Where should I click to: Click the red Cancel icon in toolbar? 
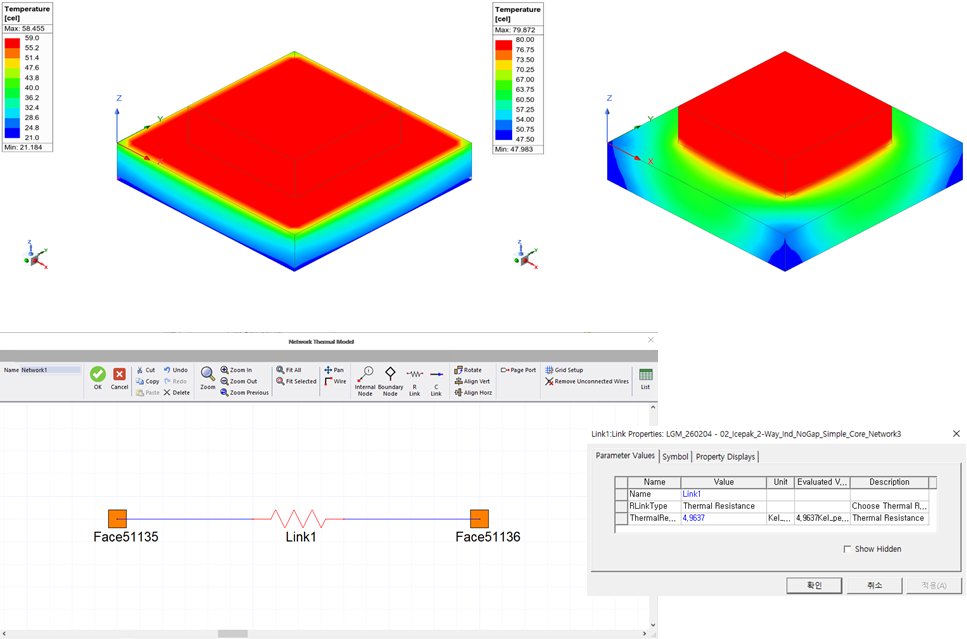[x=119, y=374]
